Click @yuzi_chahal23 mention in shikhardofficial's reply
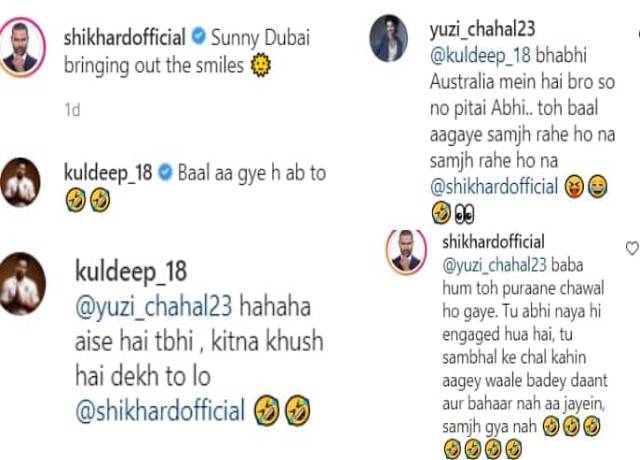The width and height of the screenshot is (640, 460). 494,266
